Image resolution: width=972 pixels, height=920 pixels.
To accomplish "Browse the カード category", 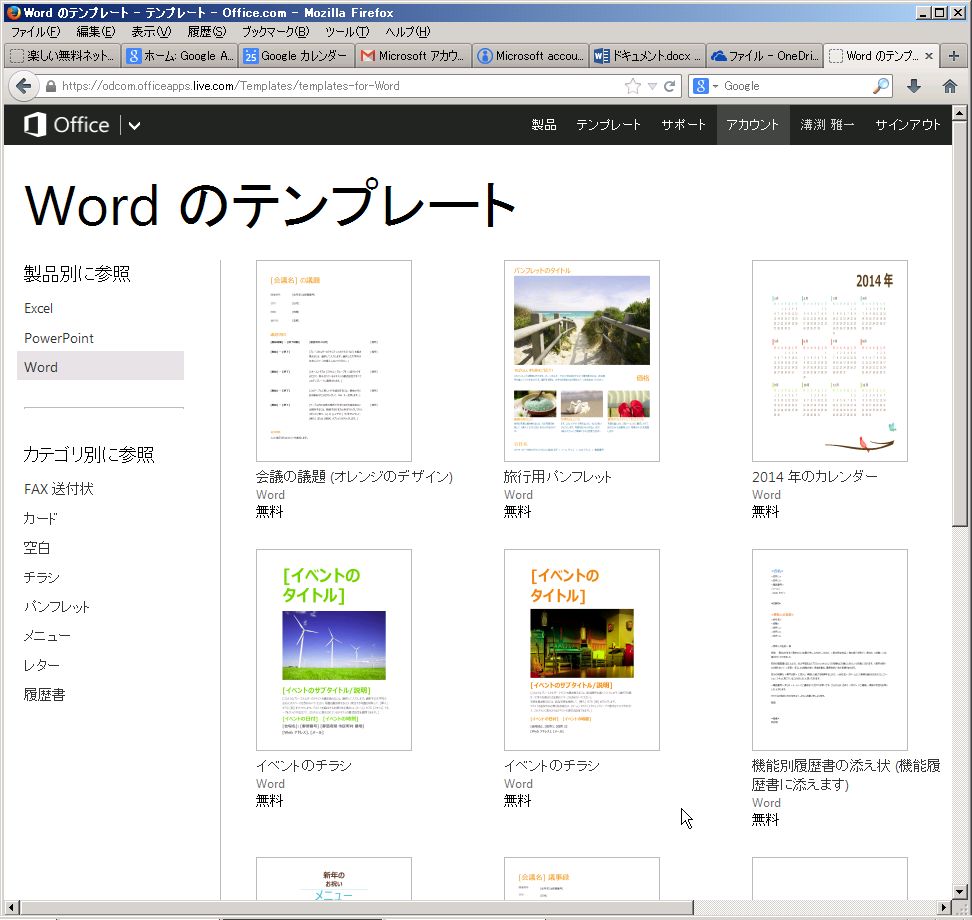I will pos(40,518).
